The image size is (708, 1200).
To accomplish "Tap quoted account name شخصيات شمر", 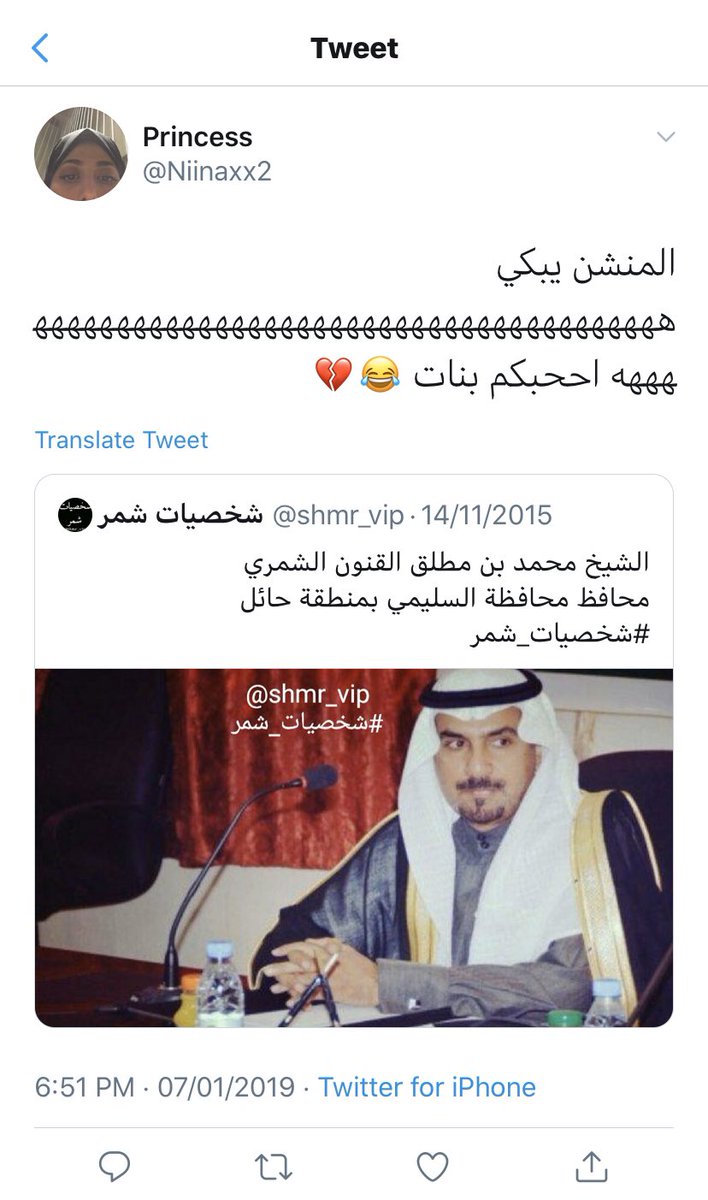I will [181, 516].
